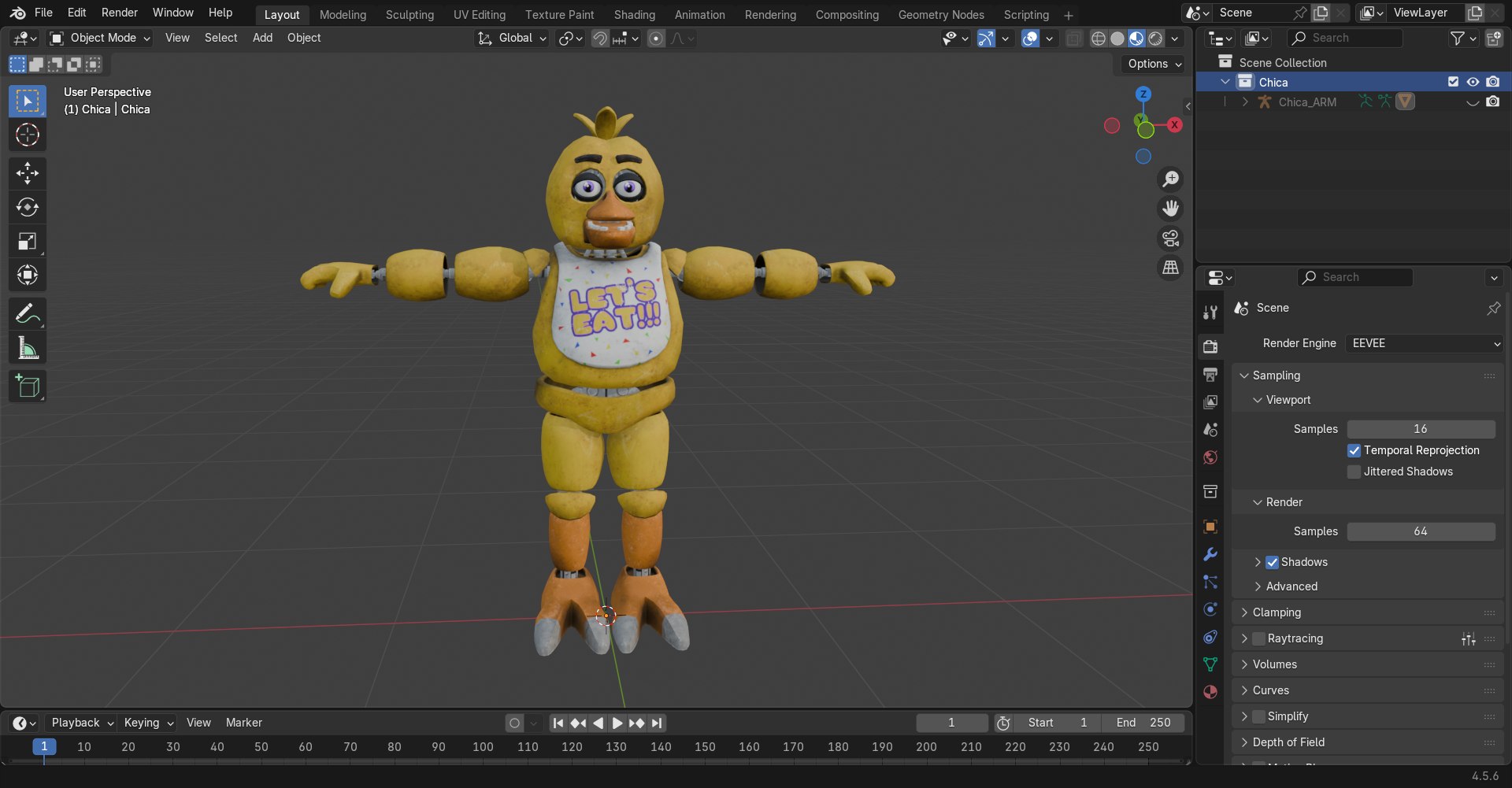The width and height of the screenshot is (1512, 788).
Task: Open the Object properties tab
Action: pos(1210,527)
